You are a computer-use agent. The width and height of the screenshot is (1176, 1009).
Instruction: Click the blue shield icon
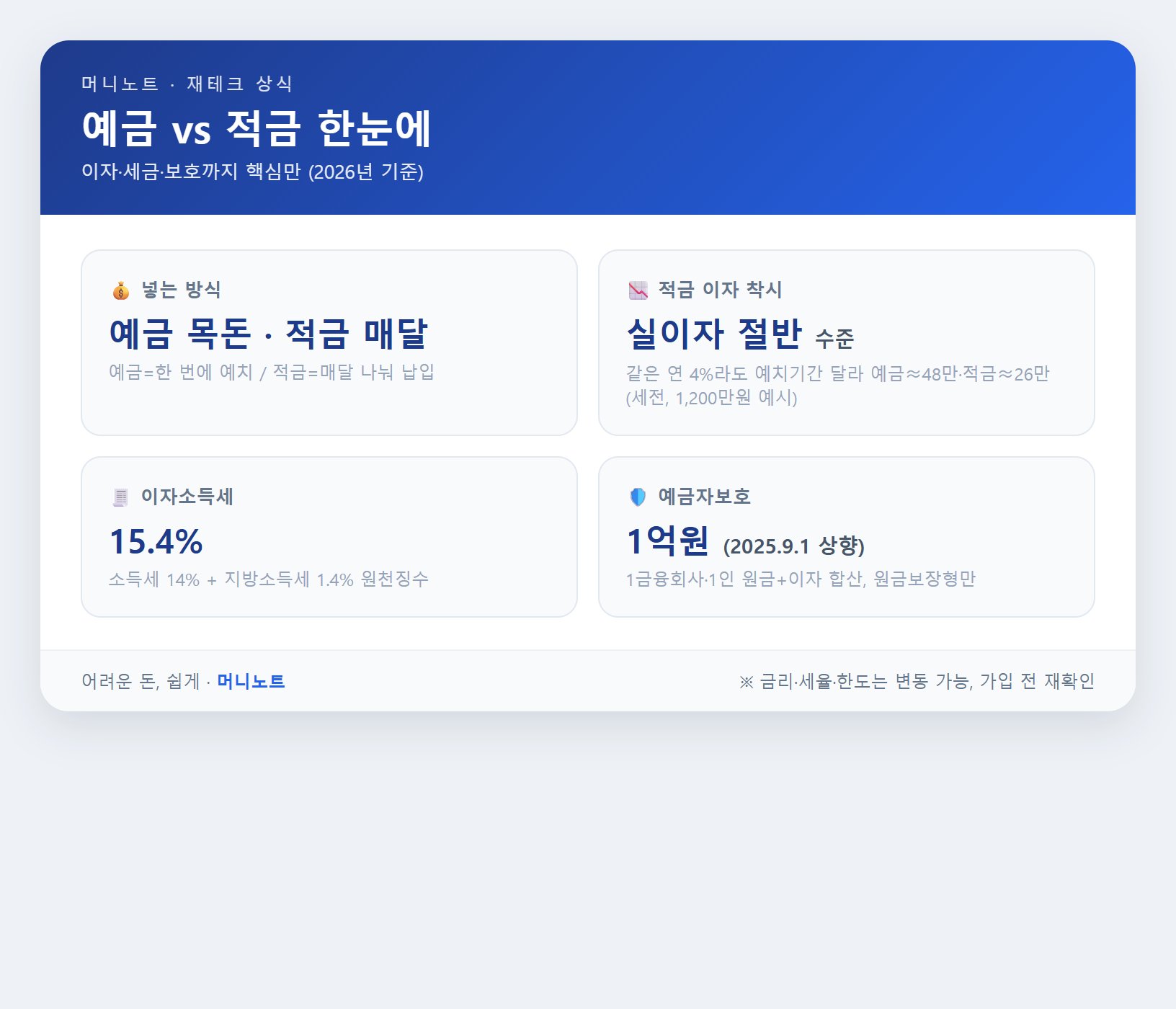pyautogui.click(x=638, y=497)
